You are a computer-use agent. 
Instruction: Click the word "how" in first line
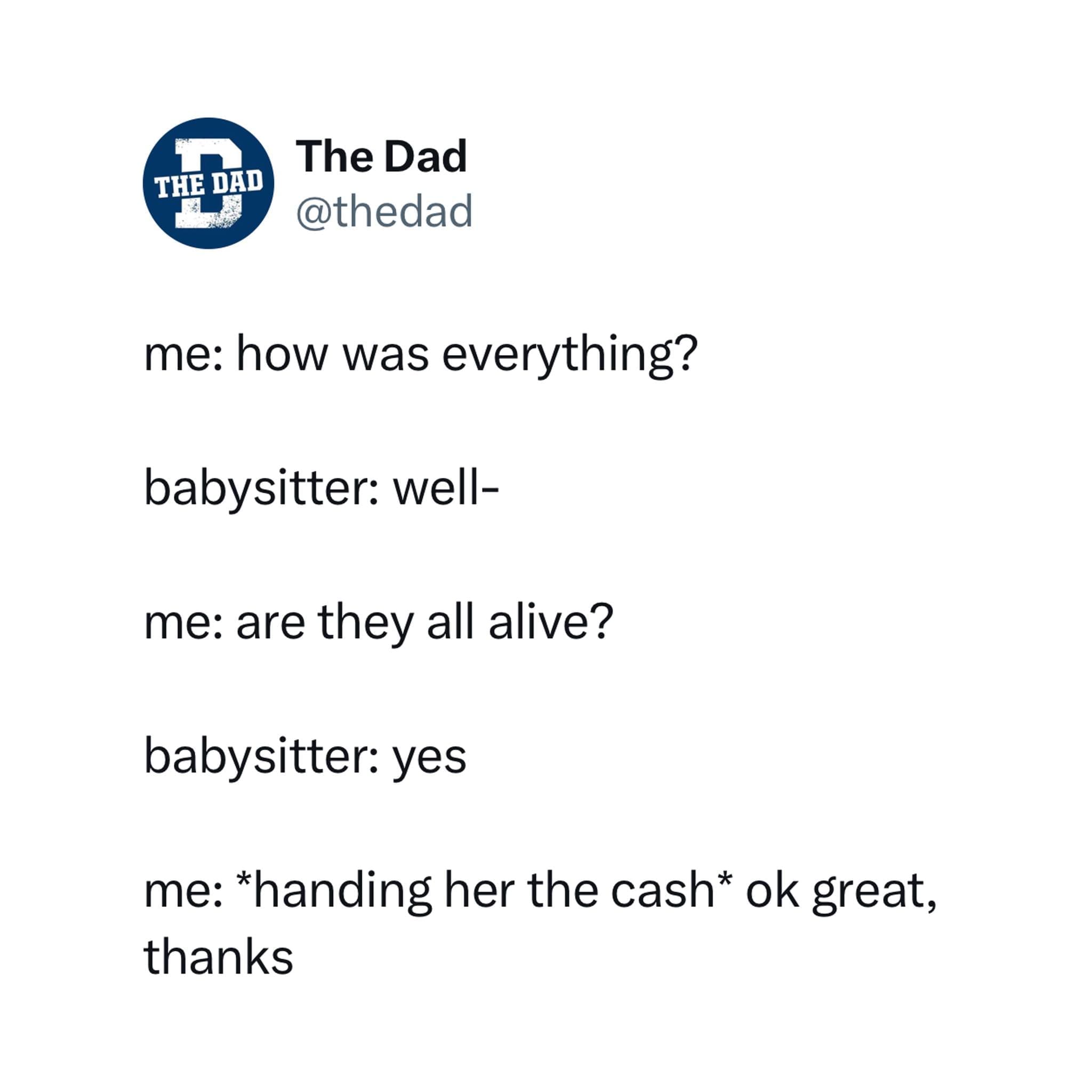click(x=282, y=355)
